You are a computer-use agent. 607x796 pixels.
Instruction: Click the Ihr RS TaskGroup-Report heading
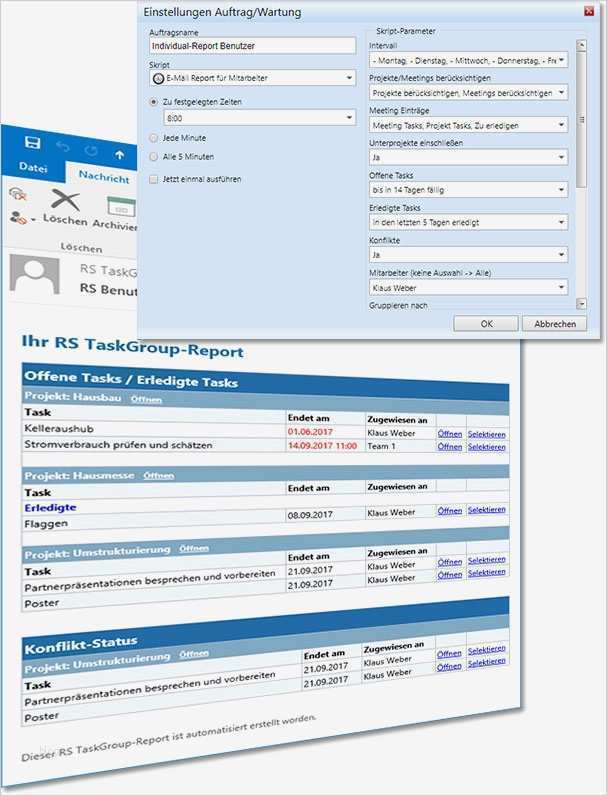(132, 347)
